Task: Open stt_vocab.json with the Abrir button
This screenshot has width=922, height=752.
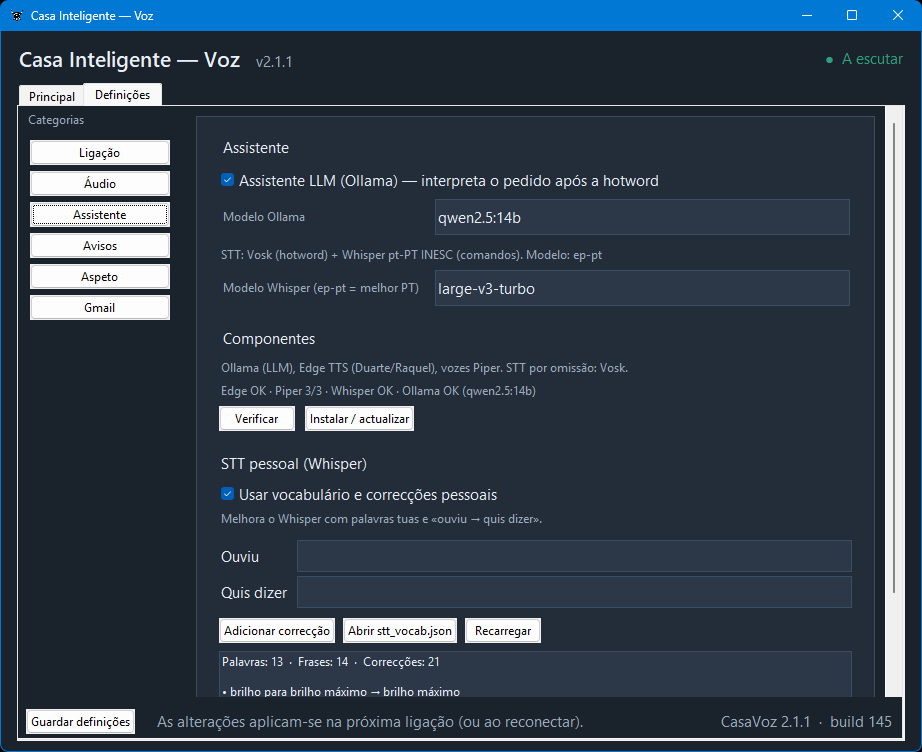Action: coord(400,631)
